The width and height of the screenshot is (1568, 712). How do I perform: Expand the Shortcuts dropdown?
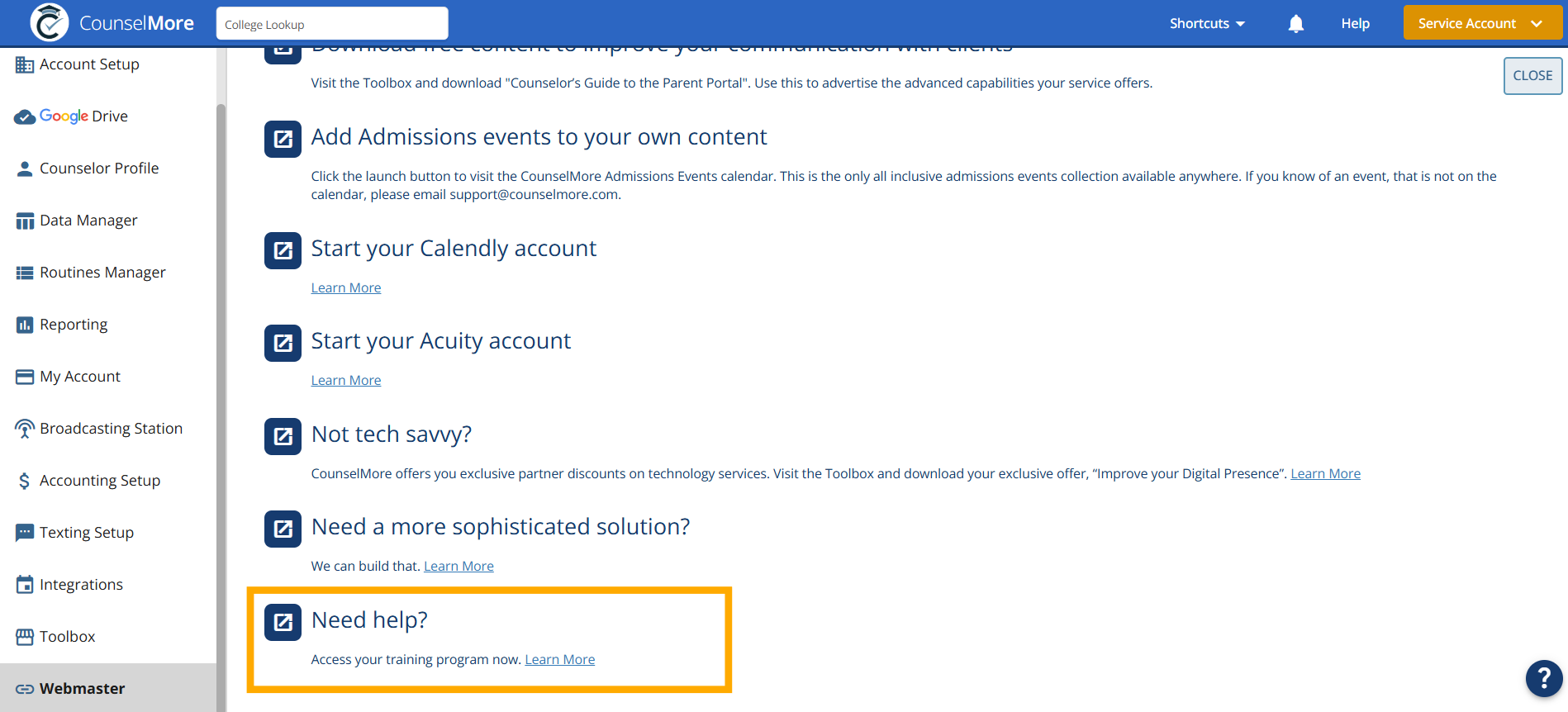point(1206,24)
